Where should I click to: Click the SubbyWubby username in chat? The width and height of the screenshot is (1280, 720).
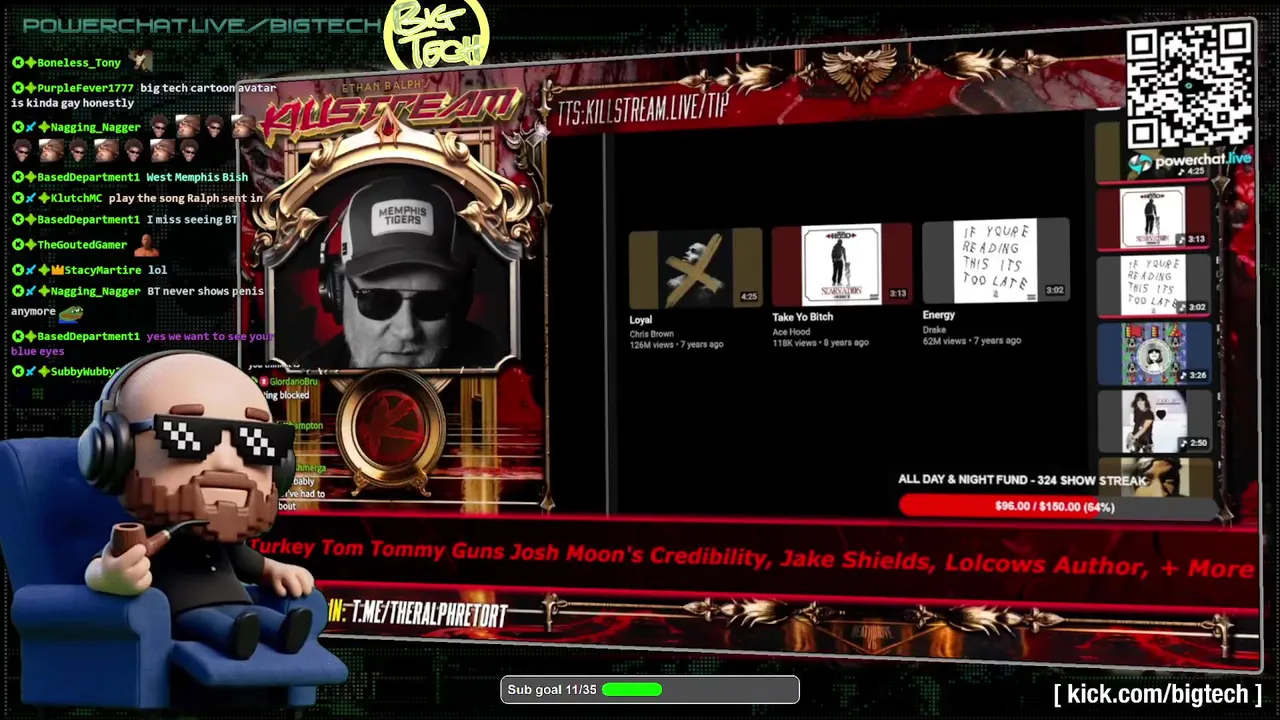[x=84, y=371]
